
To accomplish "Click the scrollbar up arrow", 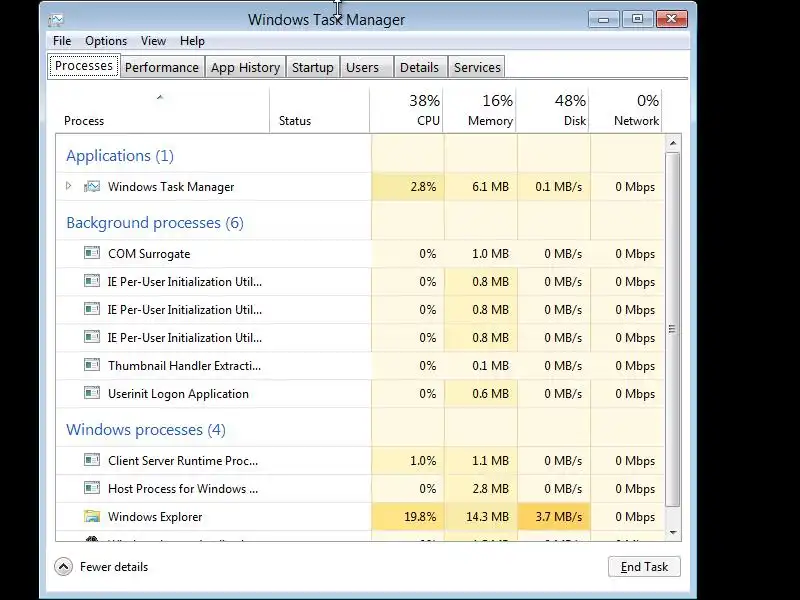I will tap(673, 143).
